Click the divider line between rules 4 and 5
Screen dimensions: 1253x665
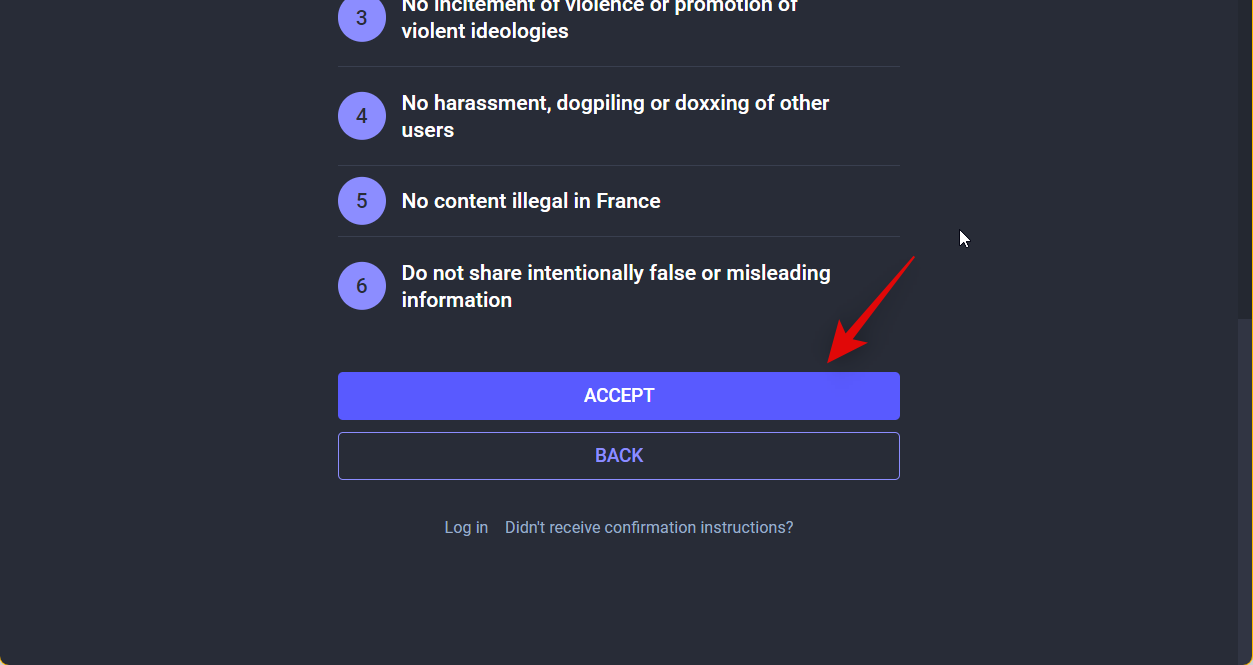[x=618, y=165]
